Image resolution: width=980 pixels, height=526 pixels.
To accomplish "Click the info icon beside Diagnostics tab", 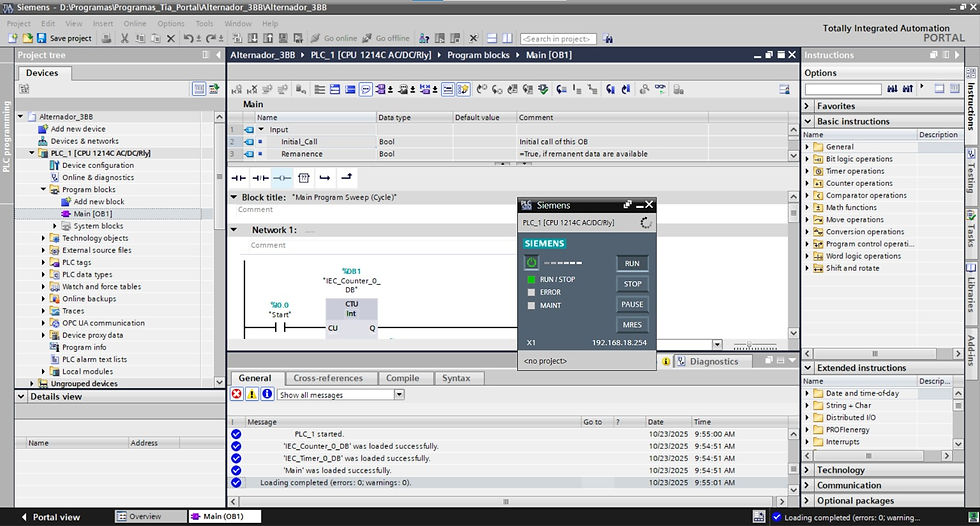I will click(666, 361).
